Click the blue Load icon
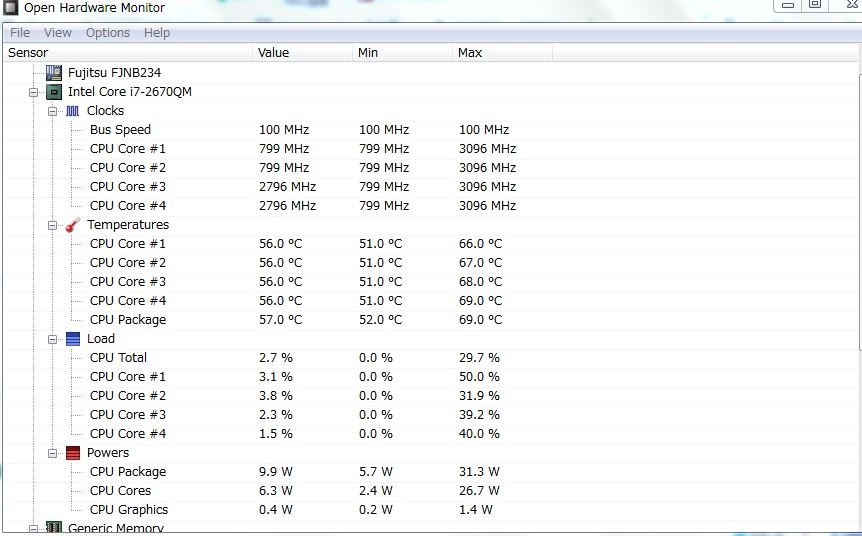862x536 pixels. 73,339
